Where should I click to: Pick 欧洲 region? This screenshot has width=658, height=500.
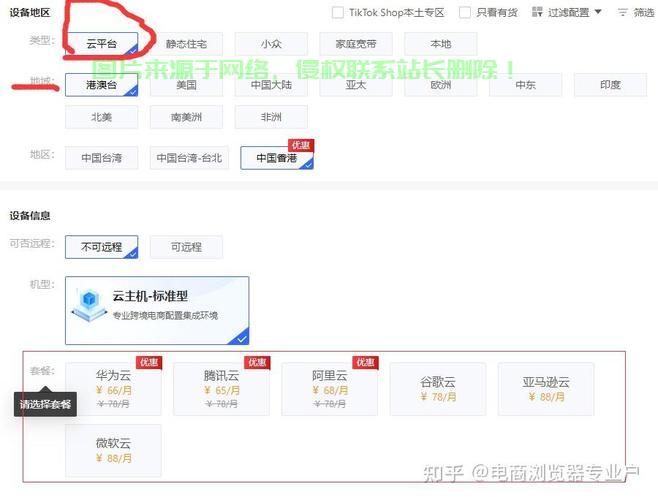pos(441,85)
